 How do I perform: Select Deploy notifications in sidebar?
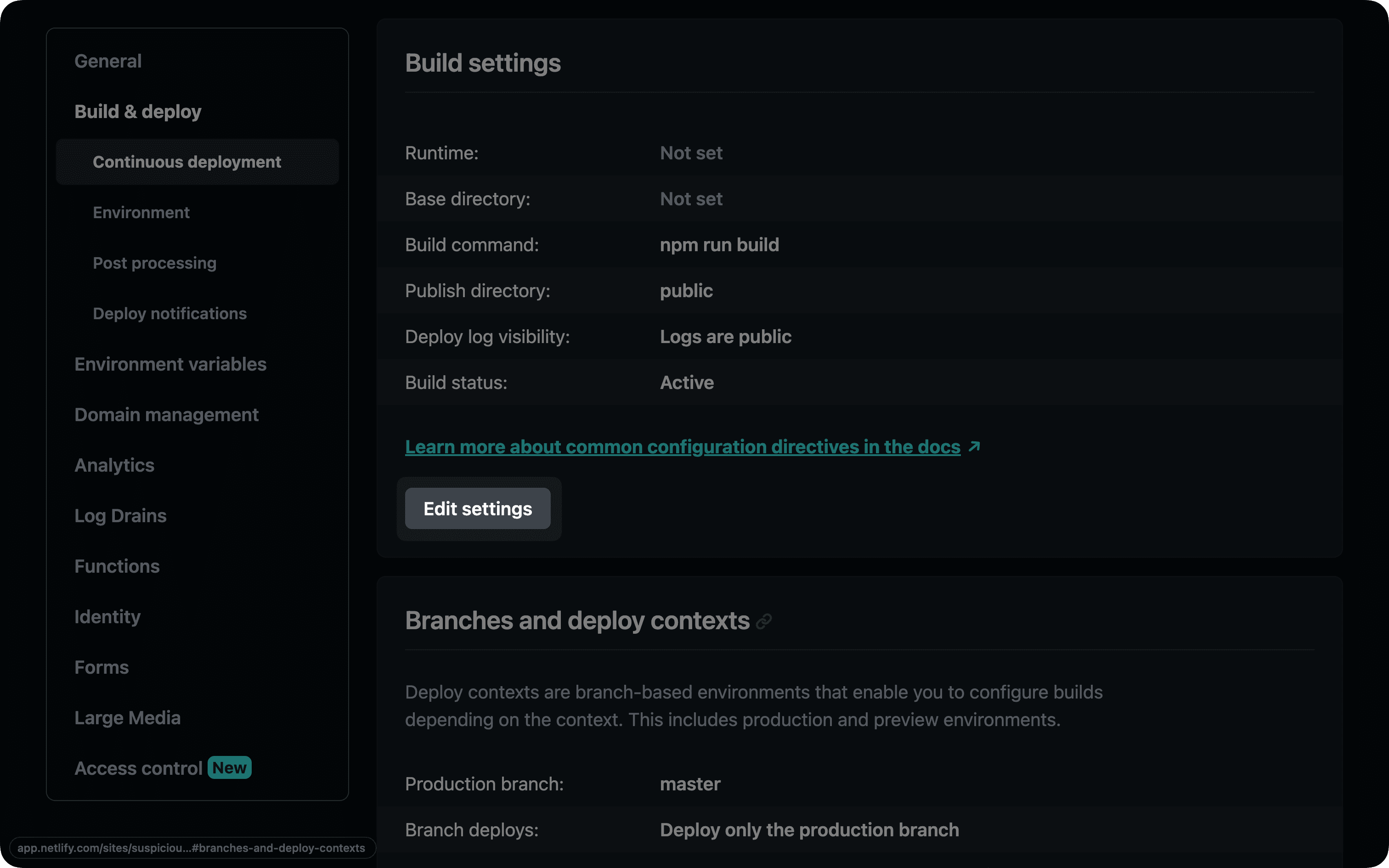coord(169,313)
